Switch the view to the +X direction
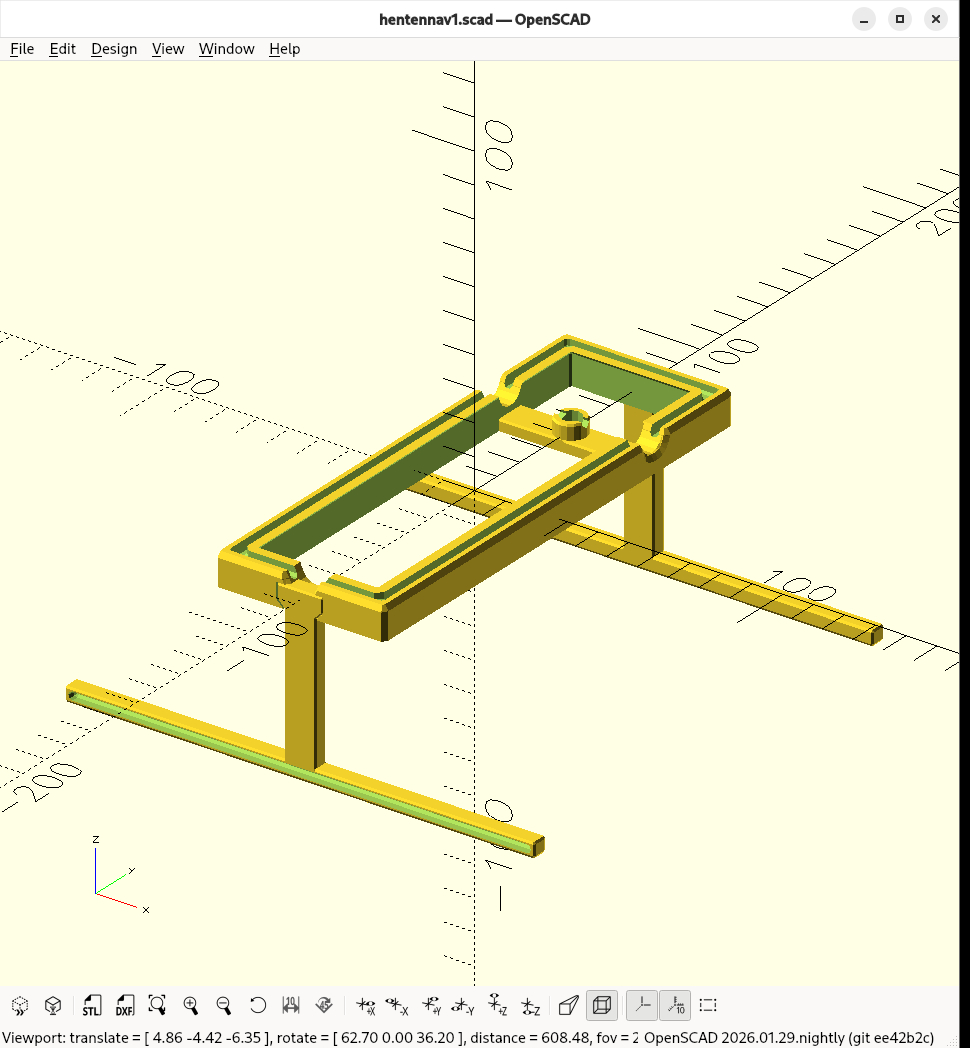 tap(365, 1005)
